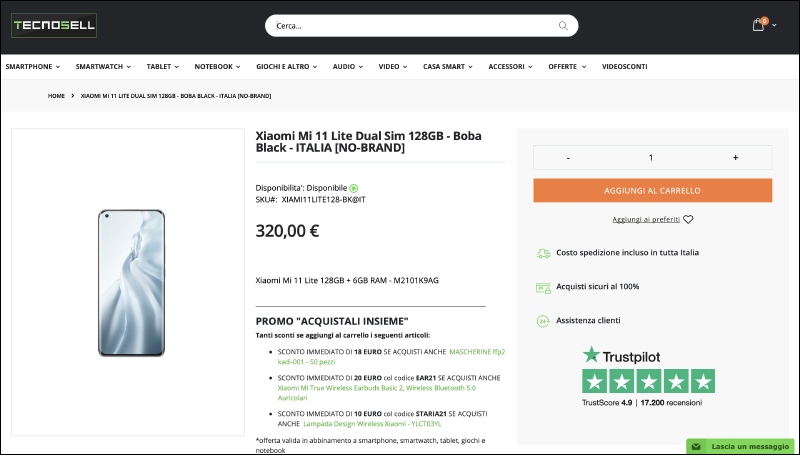Open the Videosconti menu item

624,67
